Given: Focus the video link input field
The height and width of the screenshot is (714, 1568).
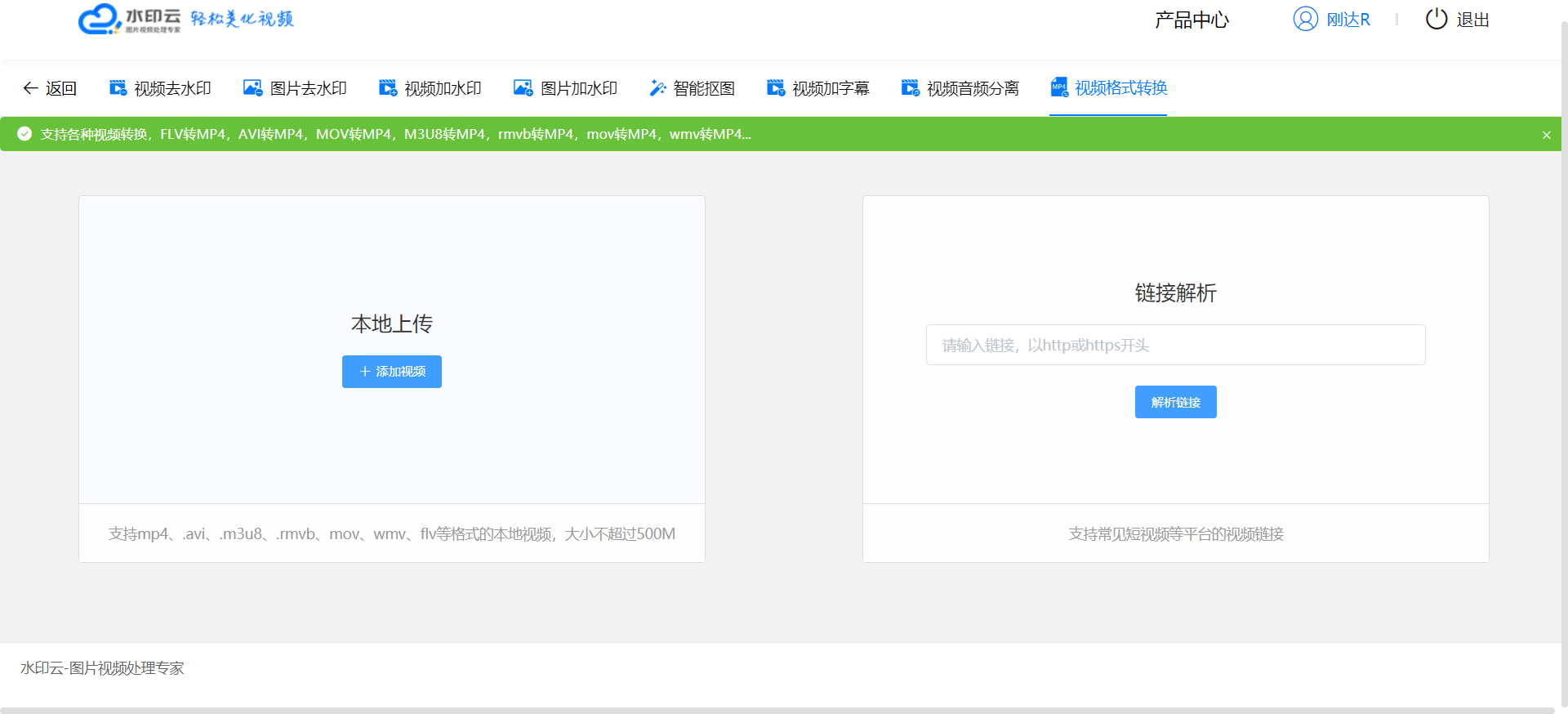Looking at the screenshot, I should tap(1176, 345).
